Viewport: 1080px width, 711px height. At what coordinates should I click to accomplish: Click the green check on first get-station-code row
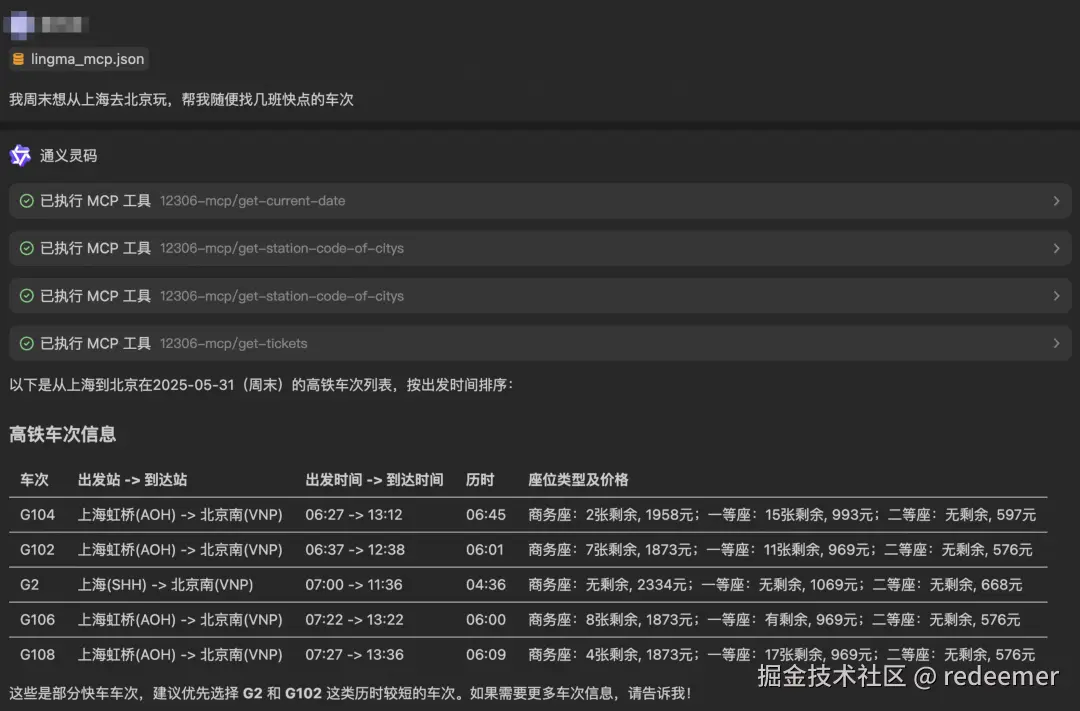[x=26, y=248]
